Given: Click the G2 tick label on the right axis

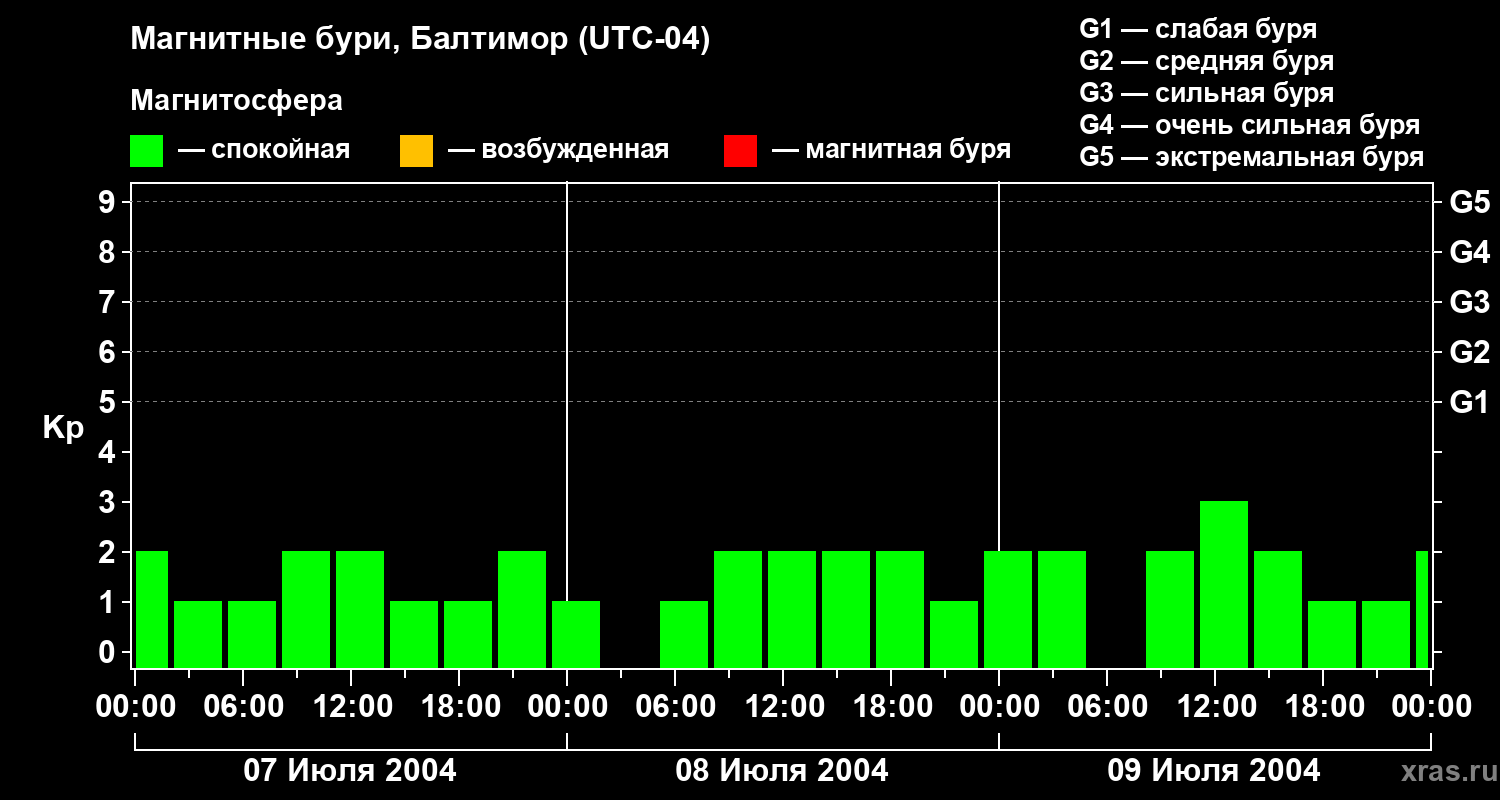Looking at the screenshot, I should coord(1470,352).
